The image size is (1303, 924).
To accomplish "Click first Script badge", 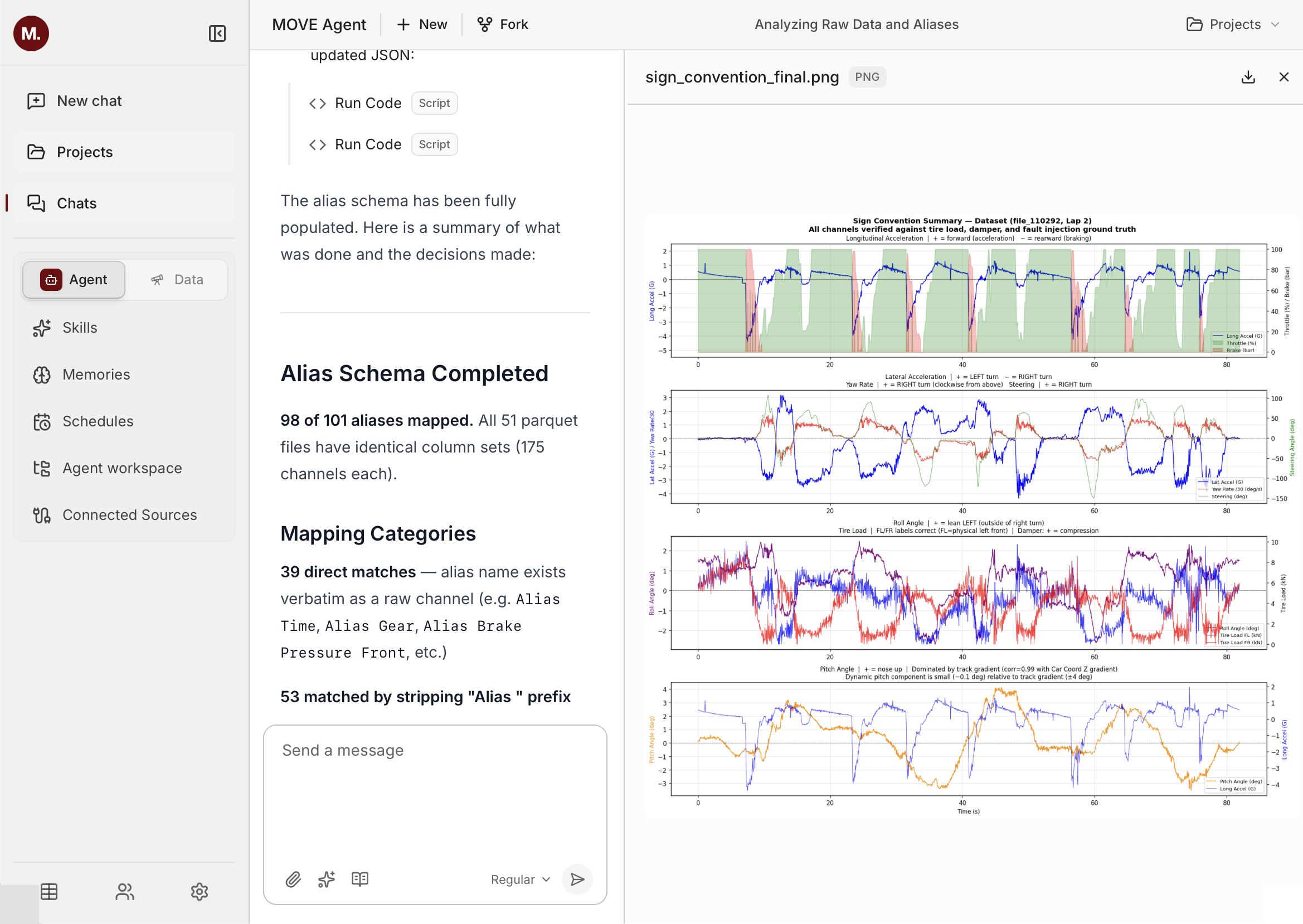I will [434, 103].
